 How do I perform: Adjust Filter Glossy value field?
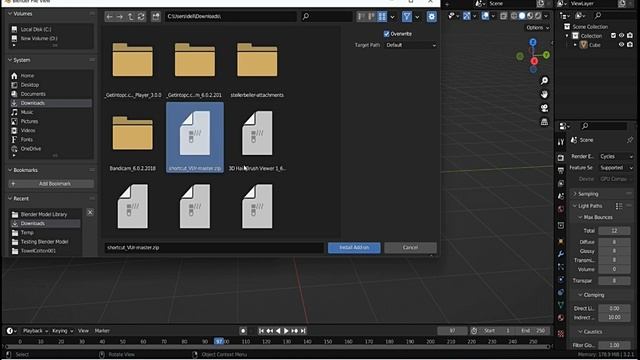click(614, 345)
